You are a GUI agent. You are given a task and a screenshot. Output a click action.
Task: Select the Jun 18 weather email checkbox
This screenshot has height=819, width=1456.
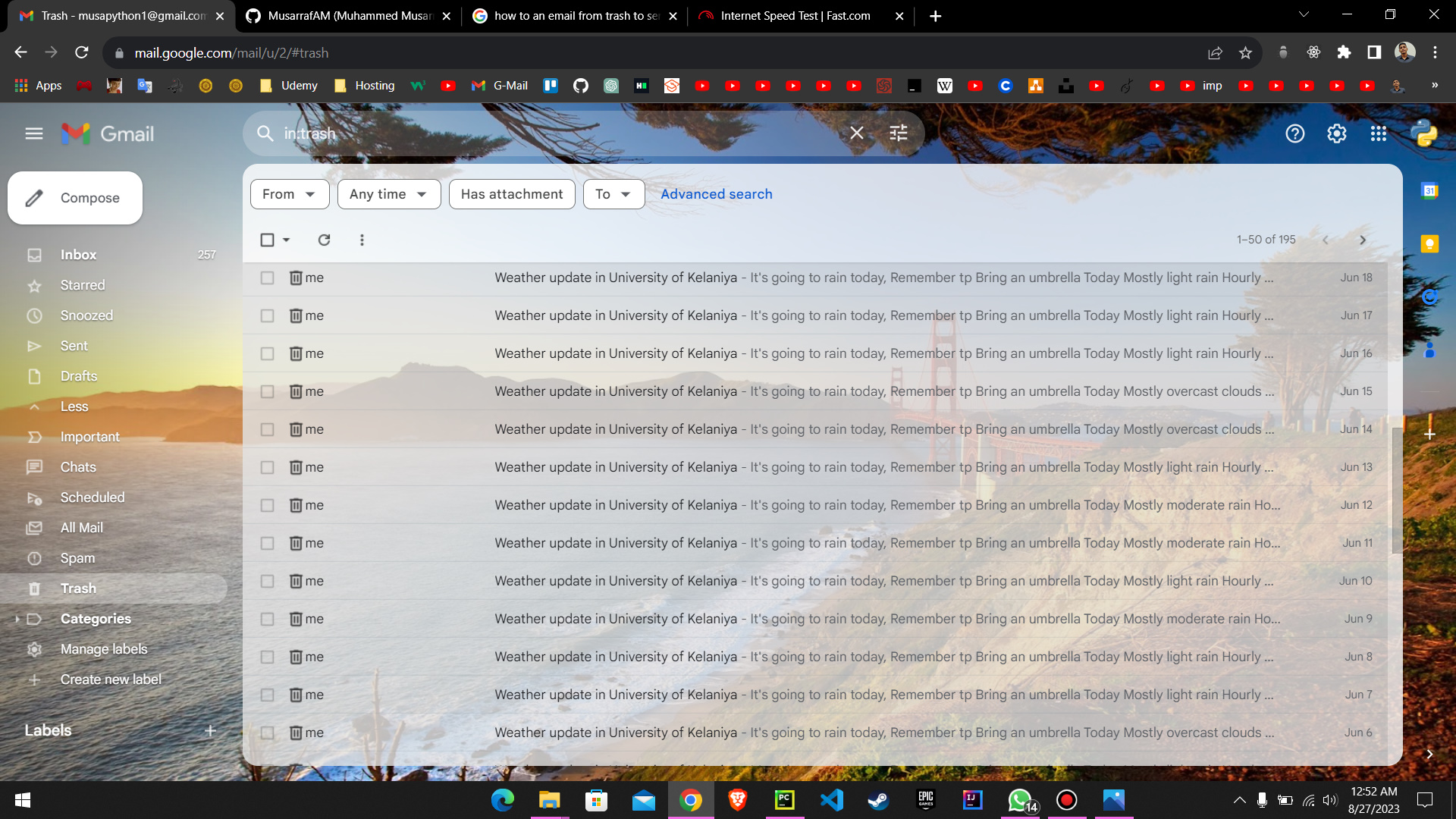point(267,278)
